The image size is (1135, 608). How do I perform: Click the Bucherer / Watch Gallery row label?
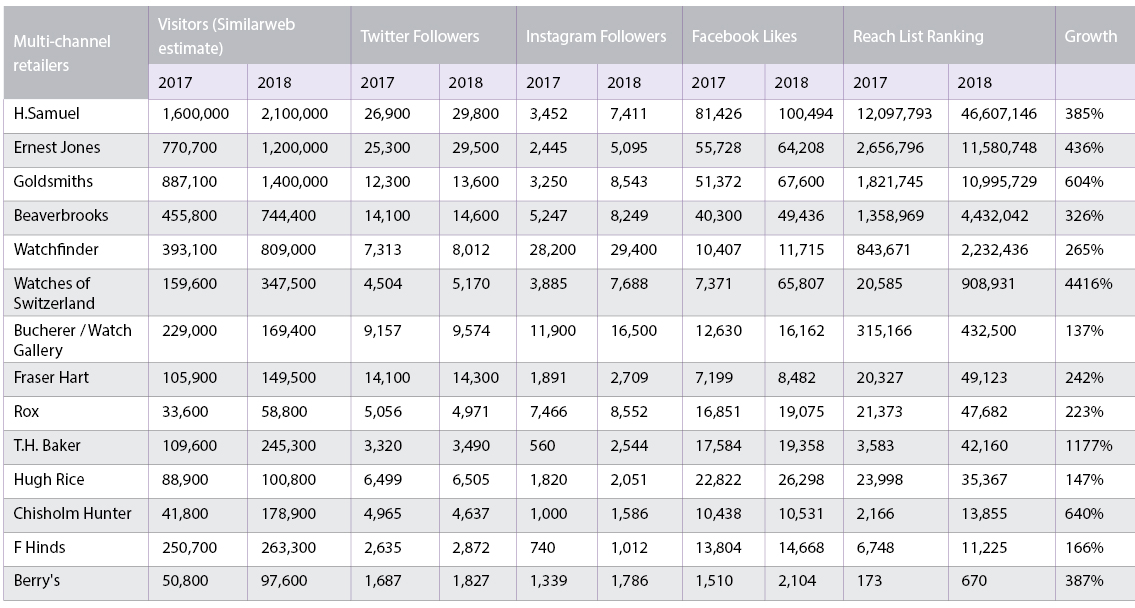click(x=73, y=340)
